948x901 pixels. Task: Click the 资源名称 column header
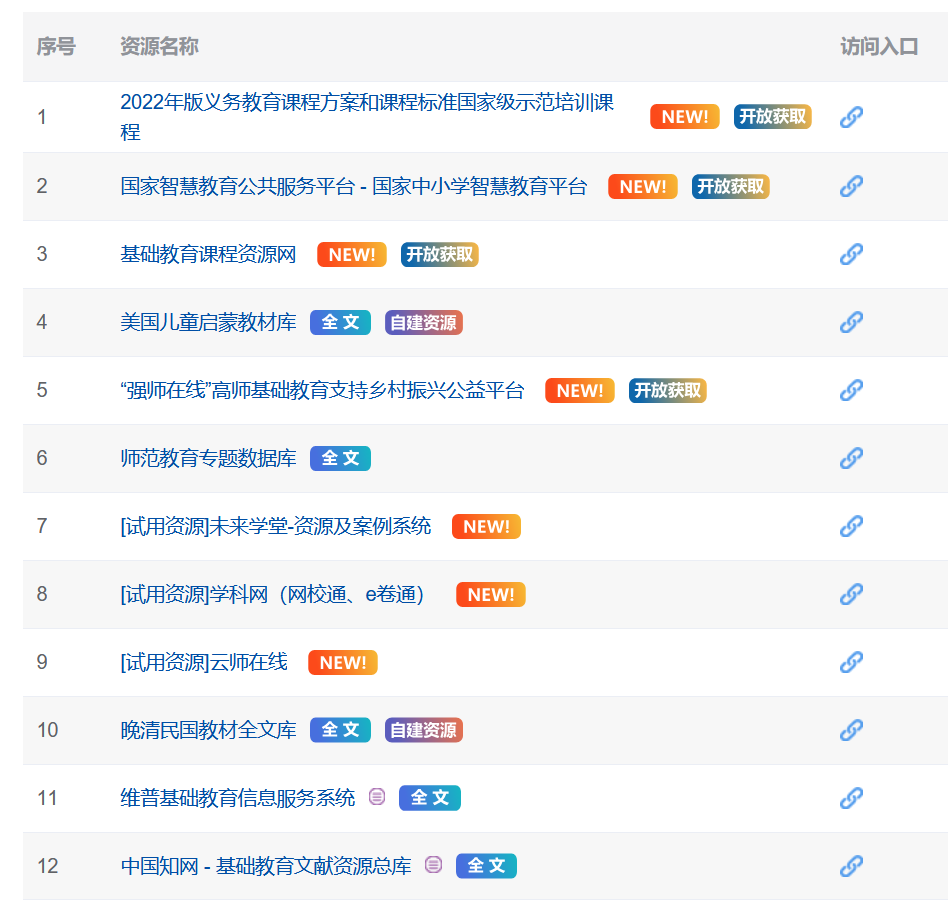[x=160, y=46]
